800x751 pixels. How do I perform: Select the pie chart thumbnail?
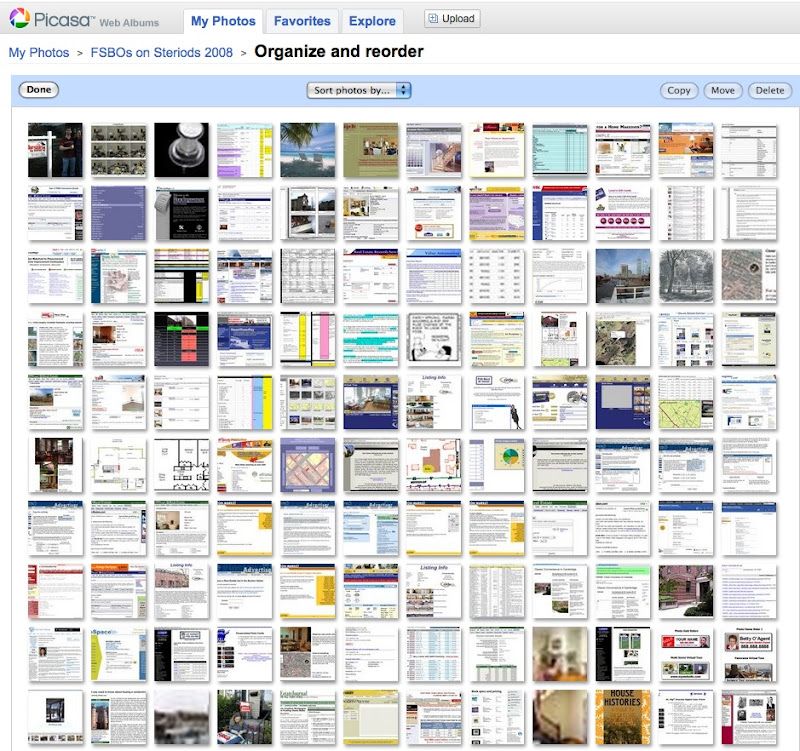[497, 465]
